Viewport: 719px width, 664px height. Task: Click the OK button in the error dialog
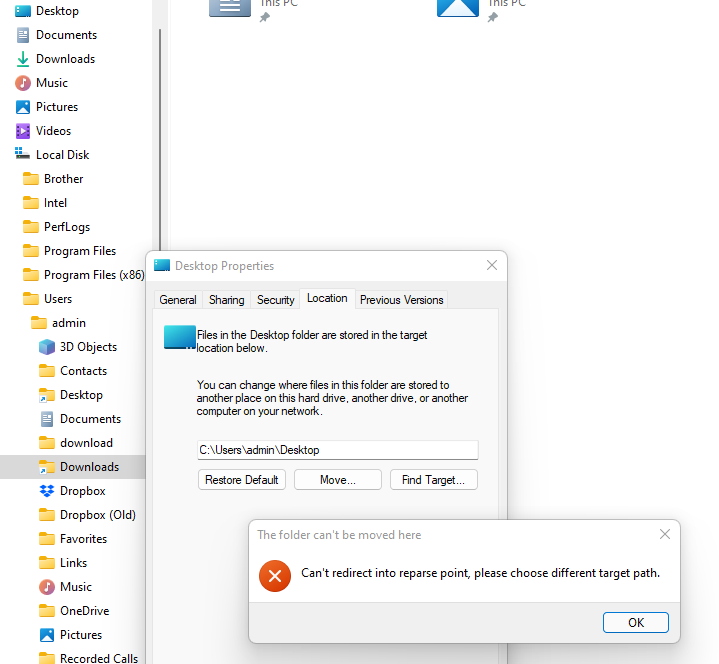[636, 622]
